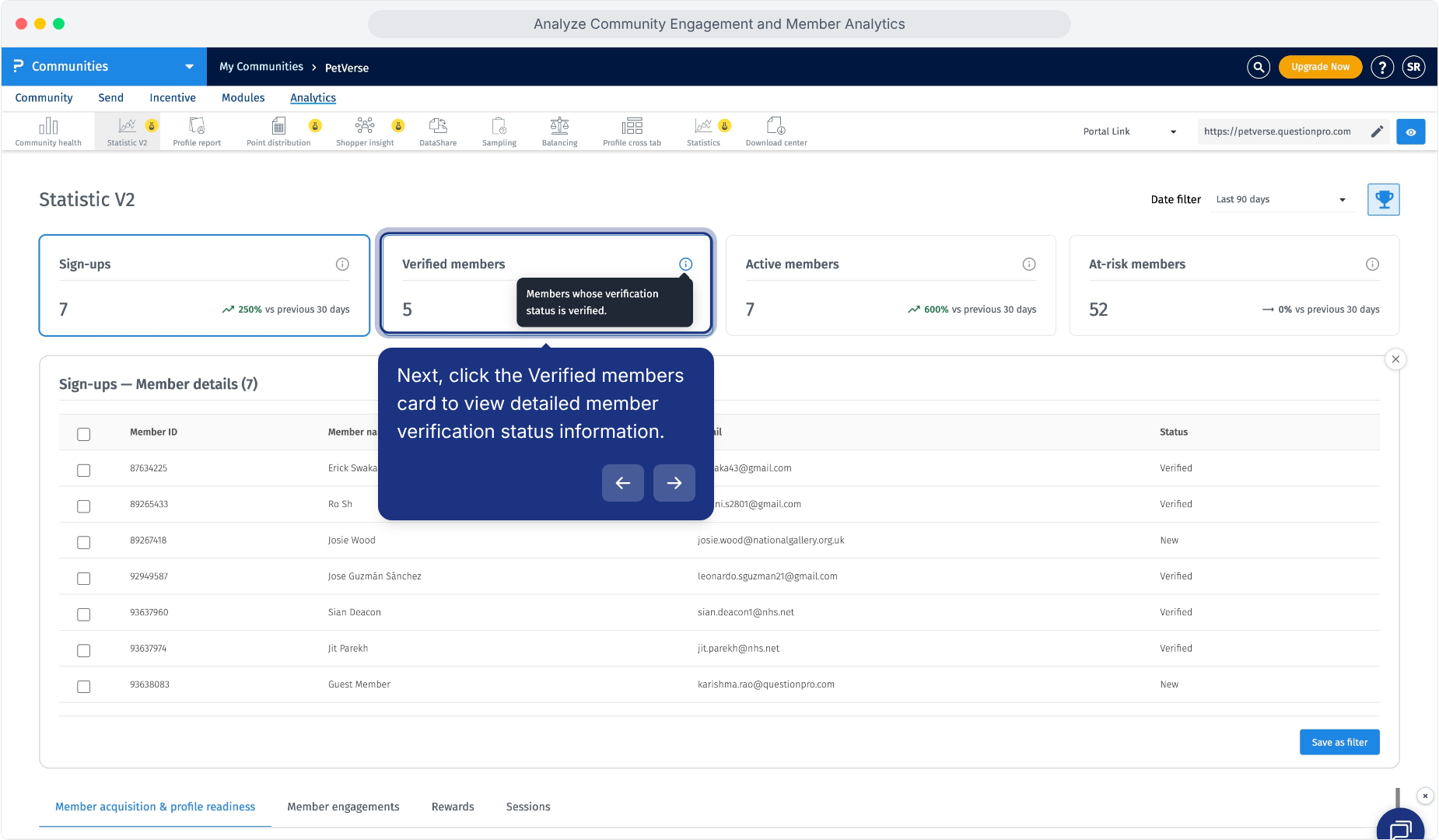Open the Last 90 days date filter dropdown
This screenshot has width=1439, height=840.
point(1282,200)
